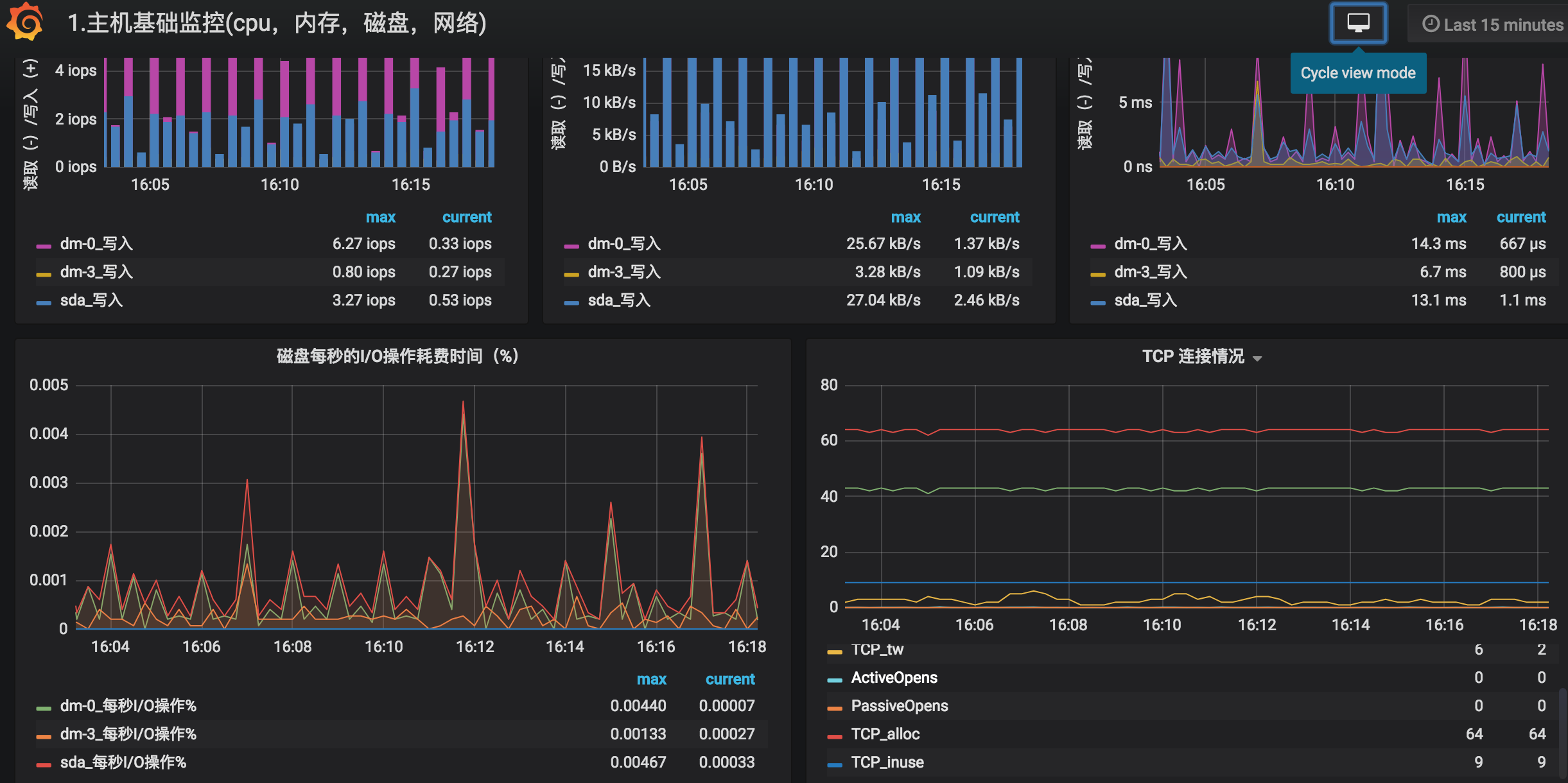
Task: Click the PassiveOpens orange color swatch
Action: coord(835,708)
